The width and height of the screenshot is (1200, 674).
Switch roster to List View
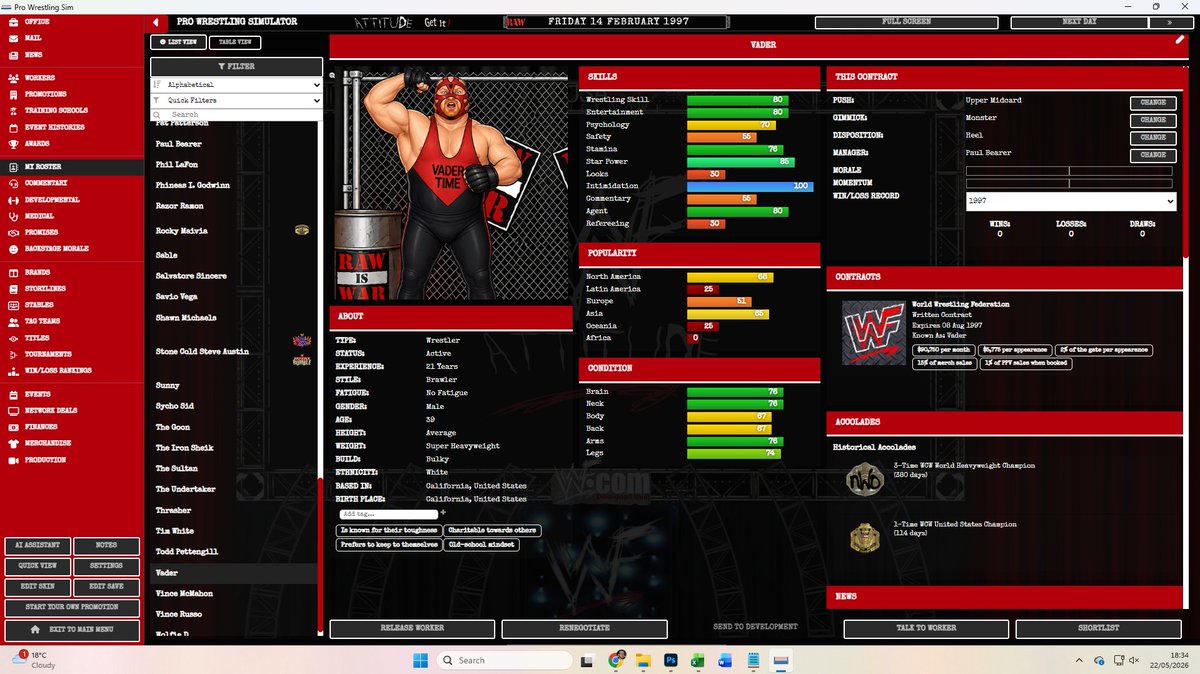pos(177,42)
